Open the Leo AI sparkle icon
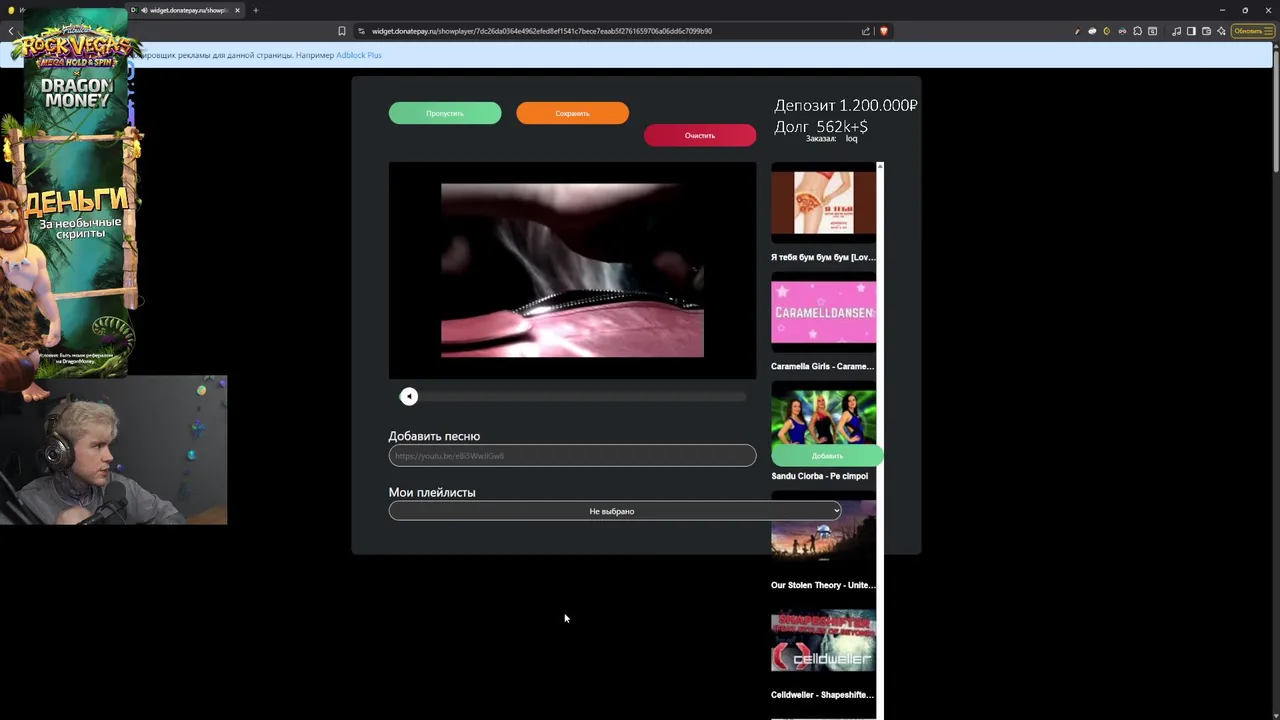Screen dimensions: 1280x720 tap(1221, 31)
